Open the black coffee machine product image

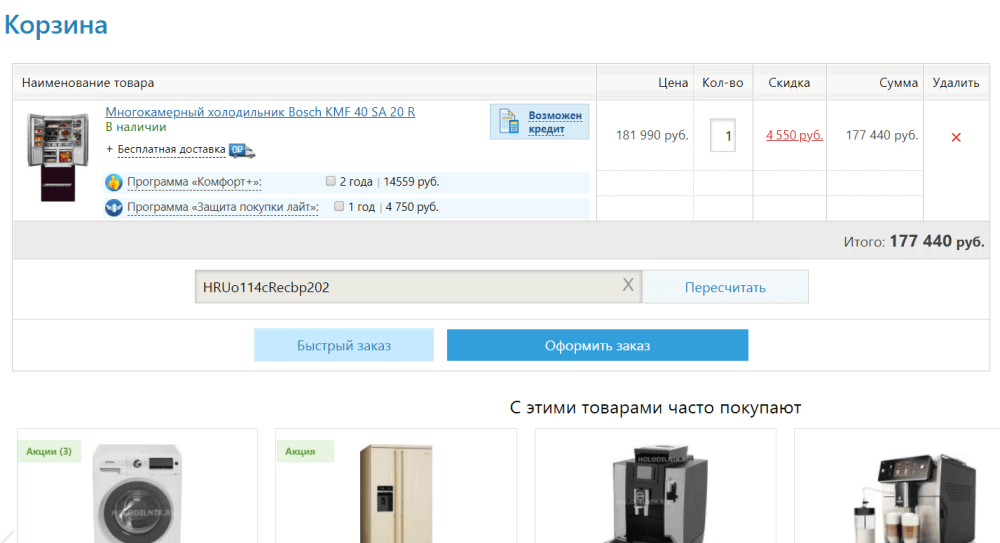[x=656, y=494]
